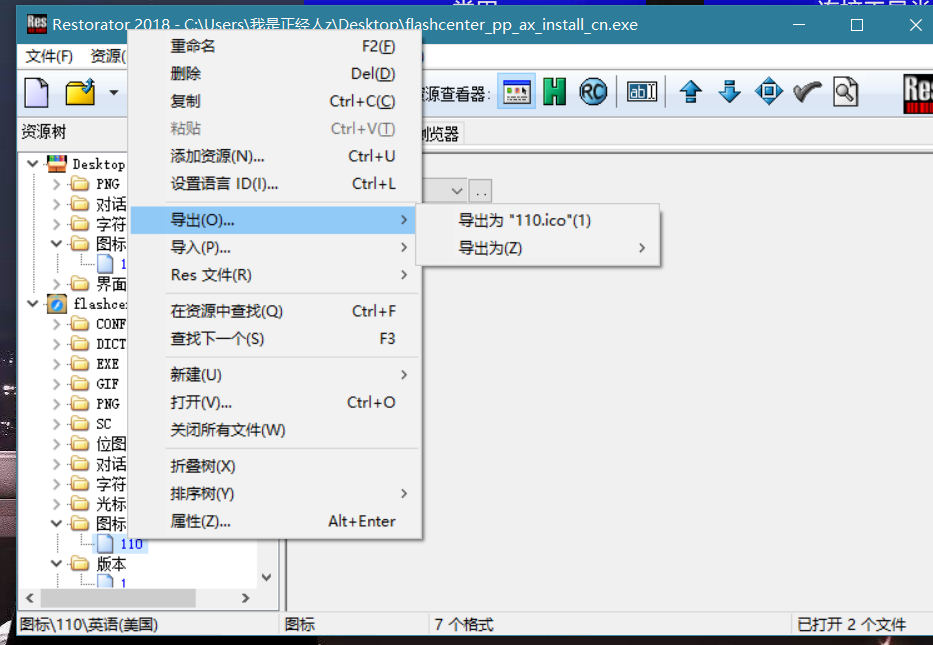Open the partly hidden dropdown in the viewer pane
The height and width of the screenshot is (645, 933).
tap(456, 191)
